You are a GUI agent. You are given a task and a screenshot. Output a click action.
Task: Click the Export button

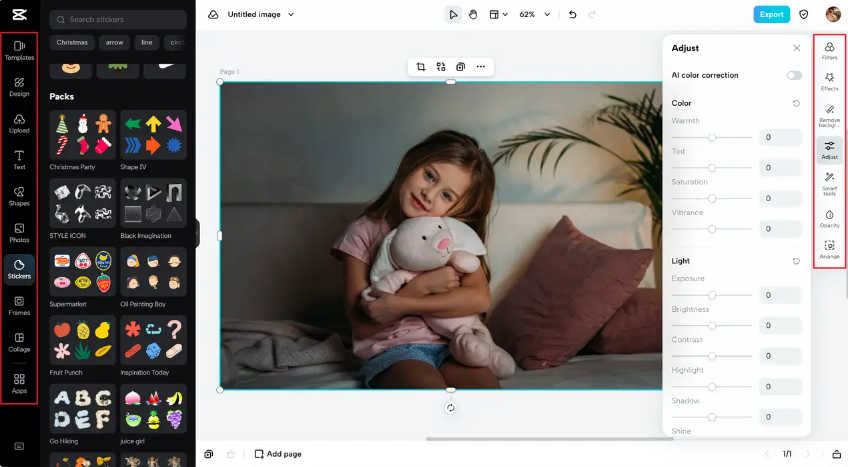[x=772, y=15]
